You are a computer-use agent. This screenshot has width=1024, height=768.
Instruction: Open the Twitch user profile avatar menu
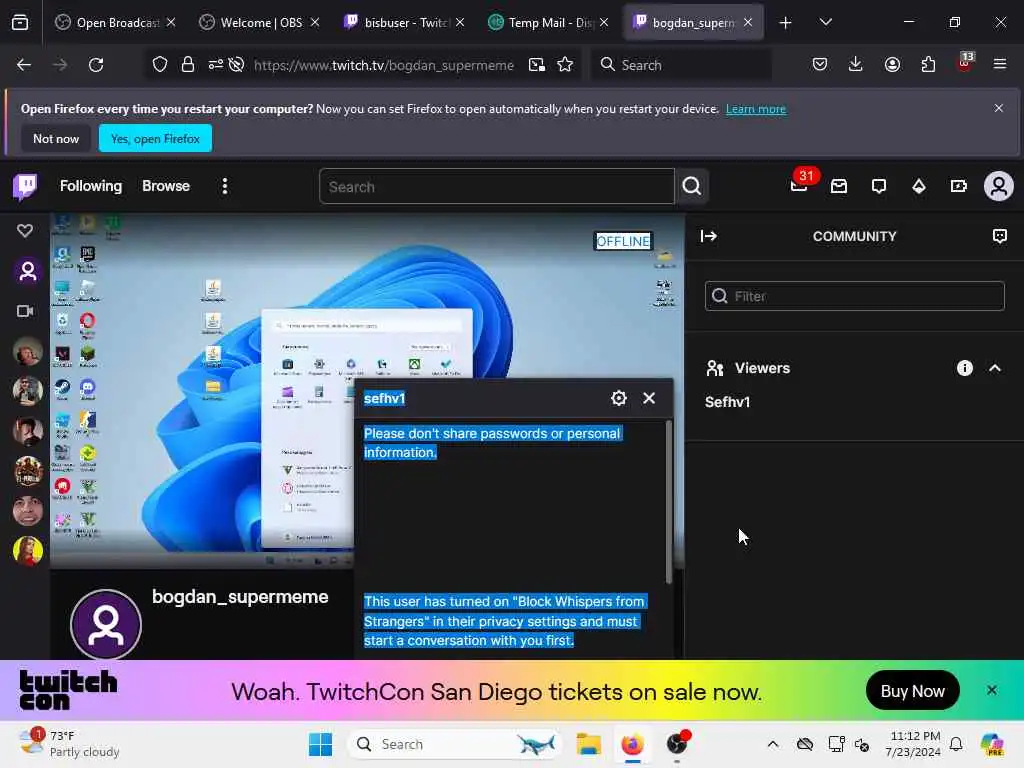point(999,187)
